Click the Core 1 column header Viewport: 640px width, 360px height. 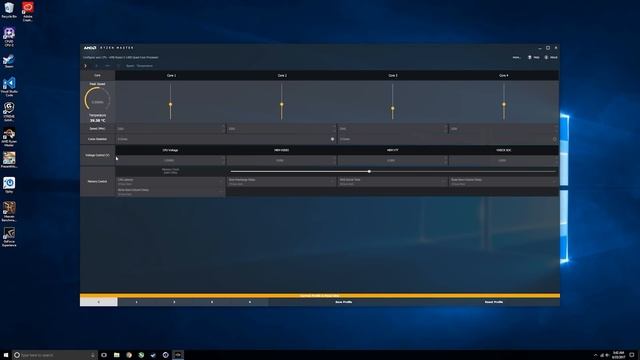tap(171, 76)
